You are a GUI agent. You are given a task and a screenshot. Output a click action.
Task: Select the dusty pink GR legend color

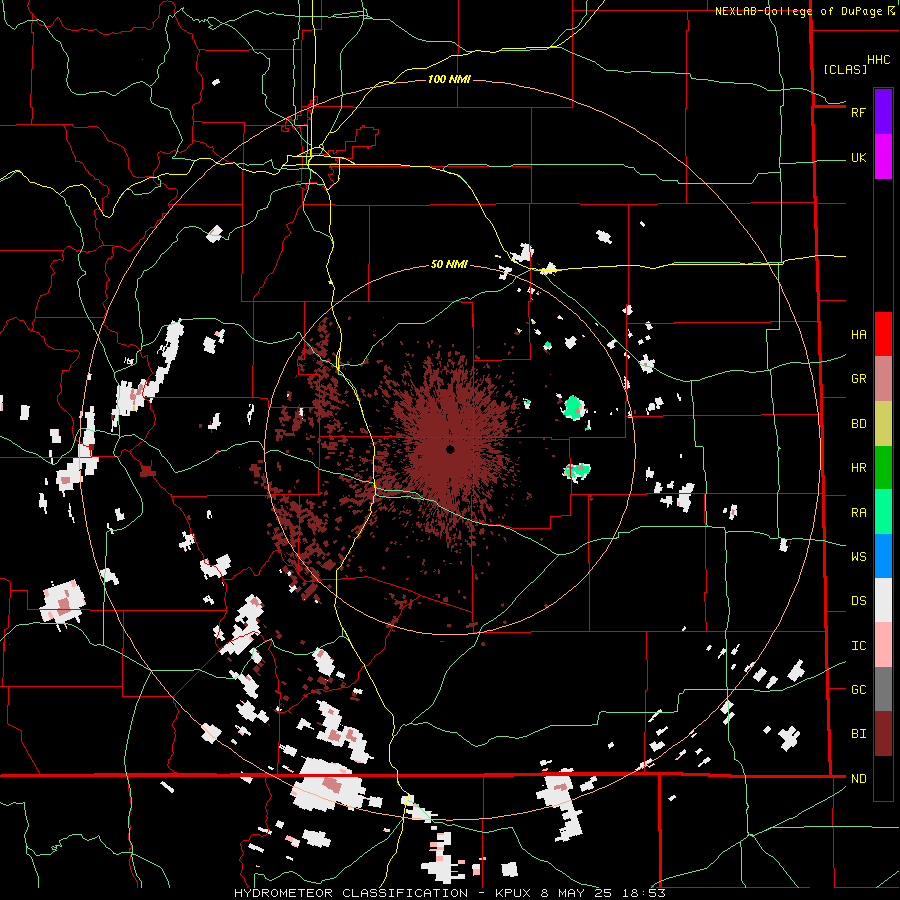coord(883,378)
